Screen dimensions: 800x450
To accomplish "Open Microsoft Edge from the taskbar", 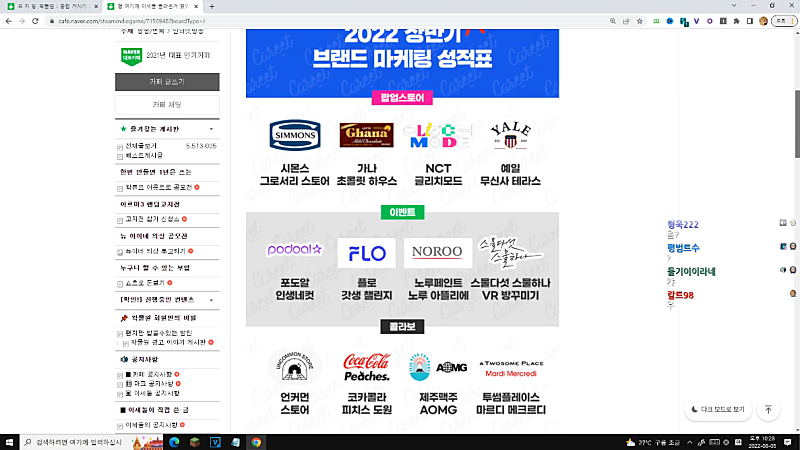I will [x=174, y=442].
